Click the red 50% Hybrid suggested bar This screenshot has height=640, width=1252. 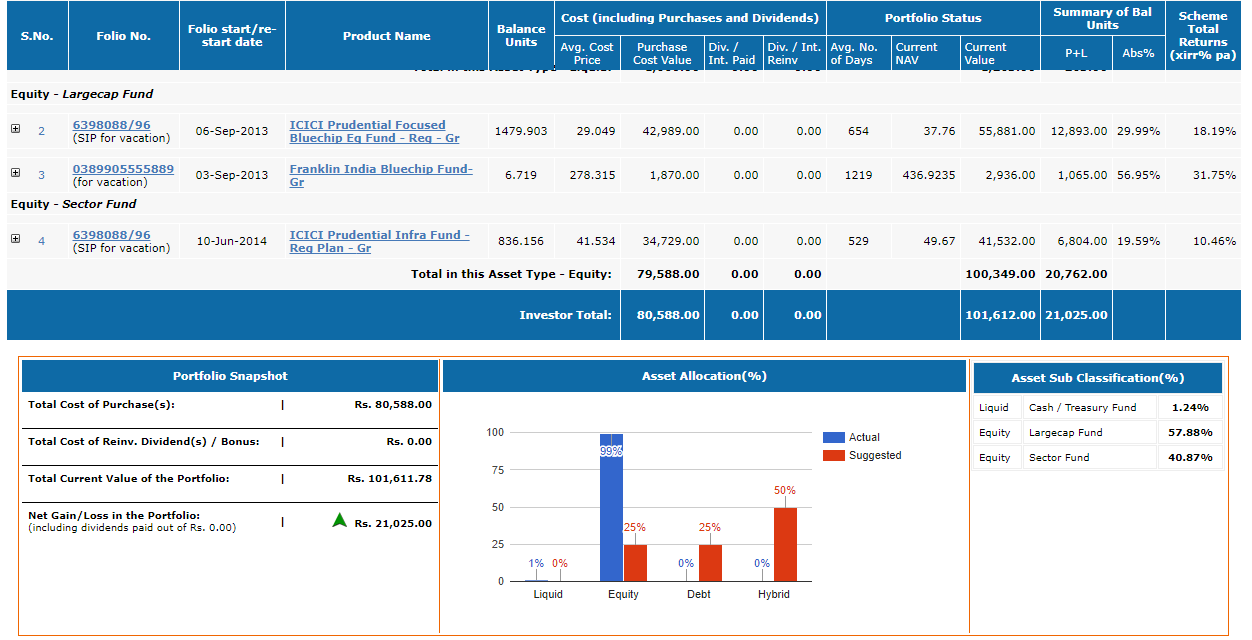[x=785, y=544]
